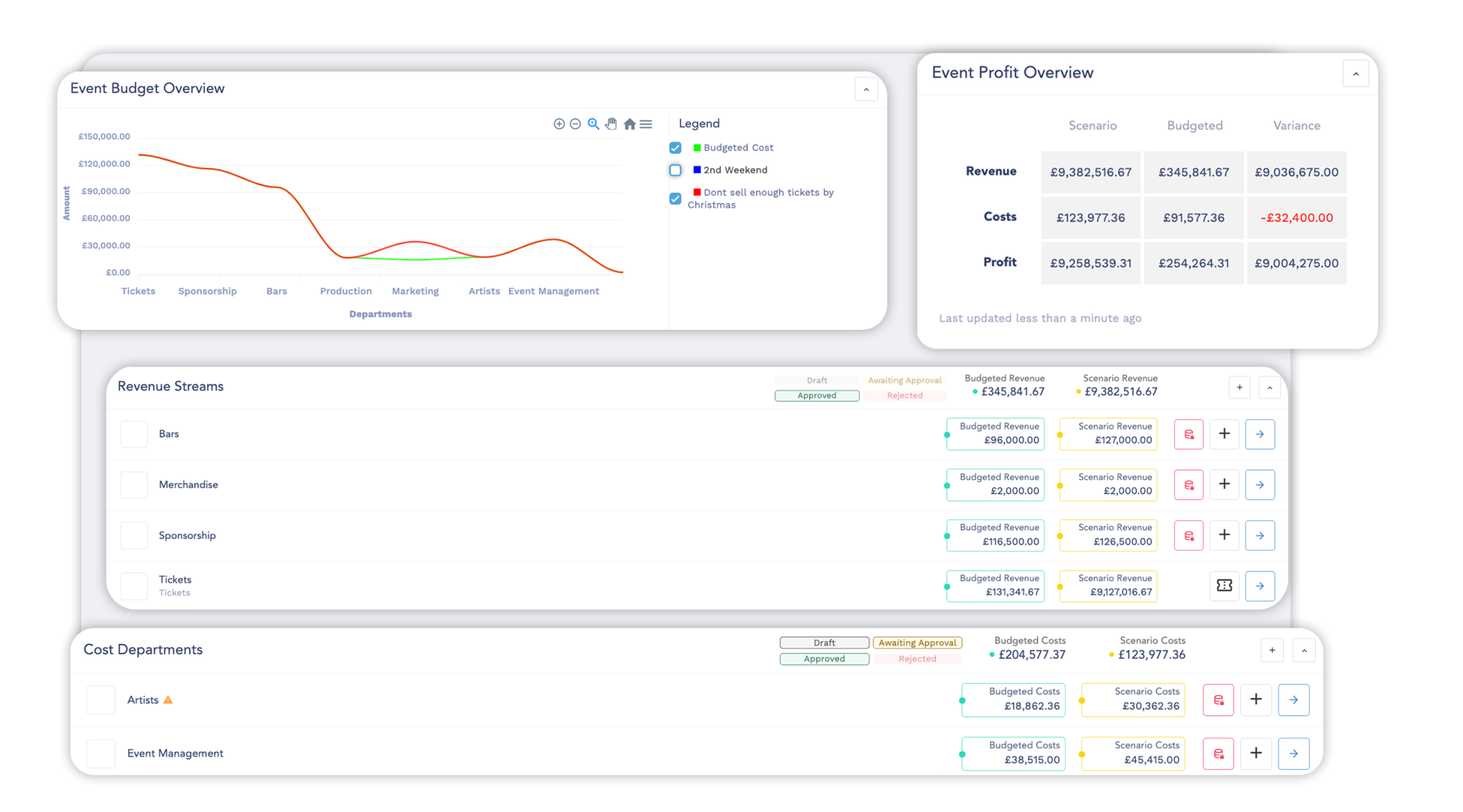This screenshot has height=812, width=1463.
Task: Enable the 2nd Weekend legend checkbox
Action: (674, 170)
